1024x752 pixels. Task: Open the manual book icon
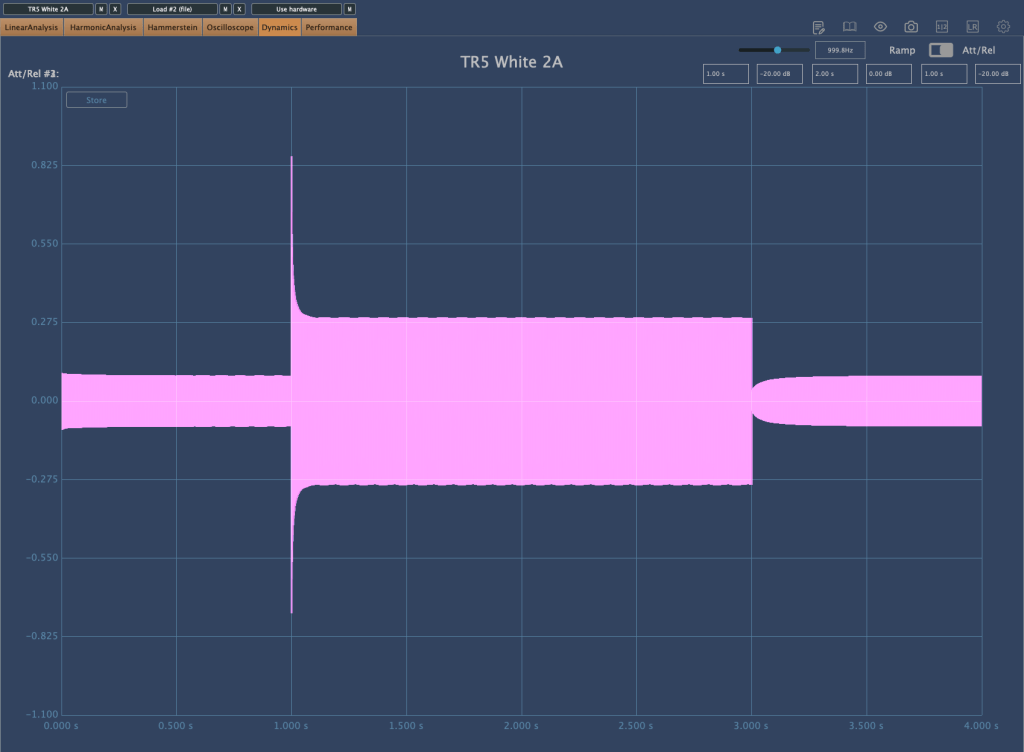coord(849,27)
